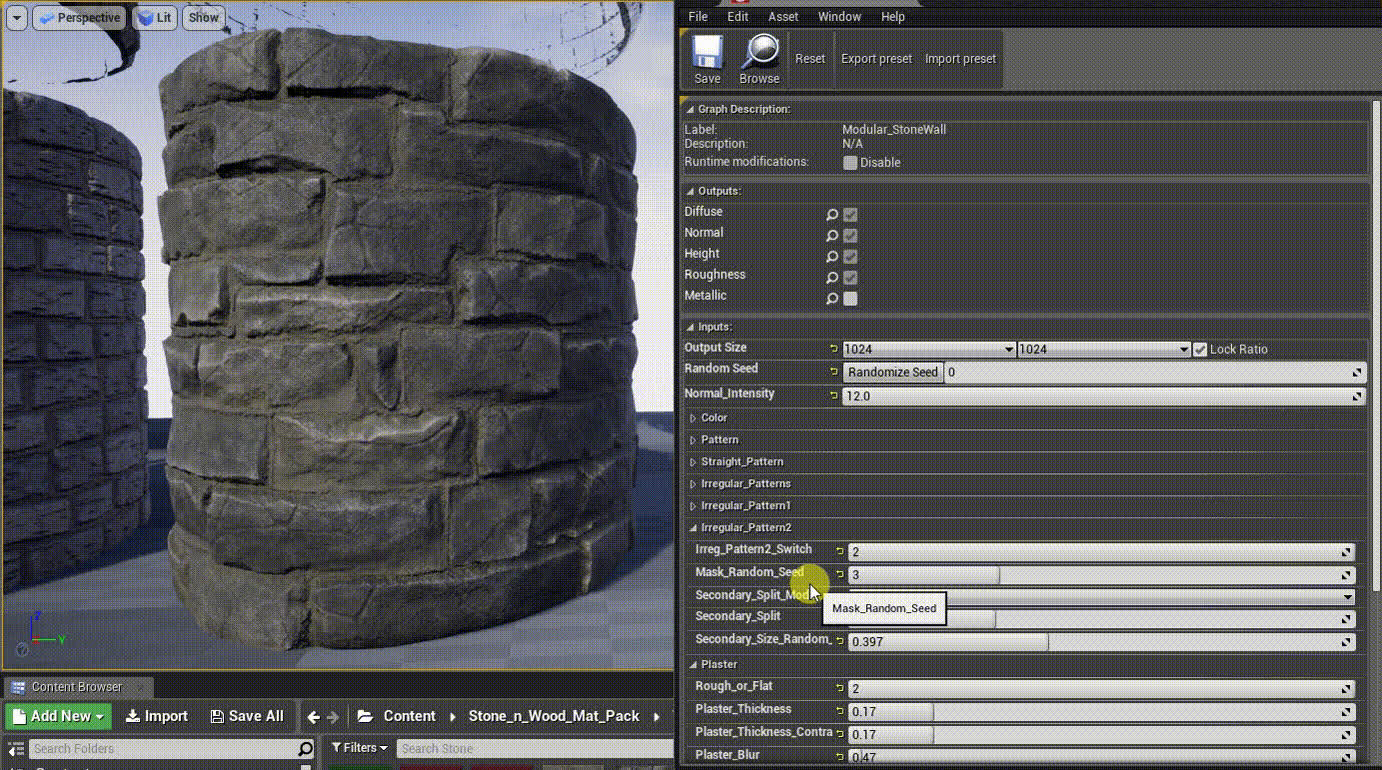The image size is (1382, 770).
Task: Enable the Metallic output checkbox
Action: pos(851,298)
